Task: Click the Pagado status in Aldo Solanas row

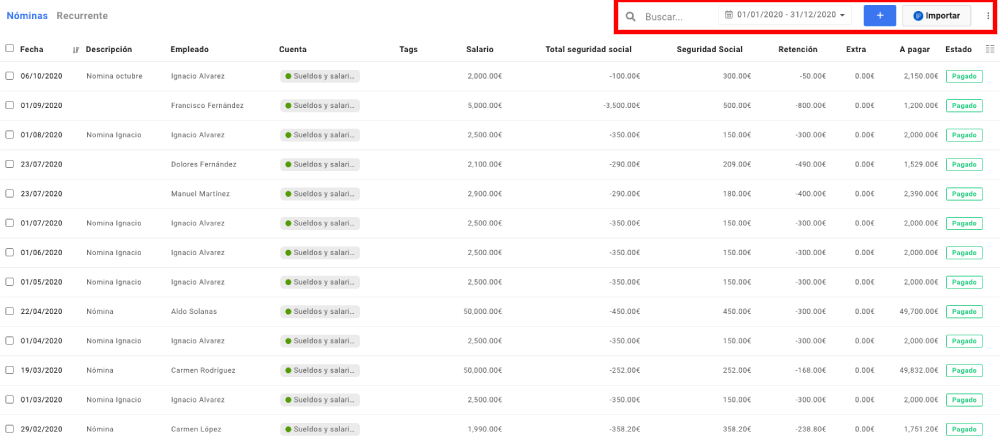Action: click(x=964, y=311)
